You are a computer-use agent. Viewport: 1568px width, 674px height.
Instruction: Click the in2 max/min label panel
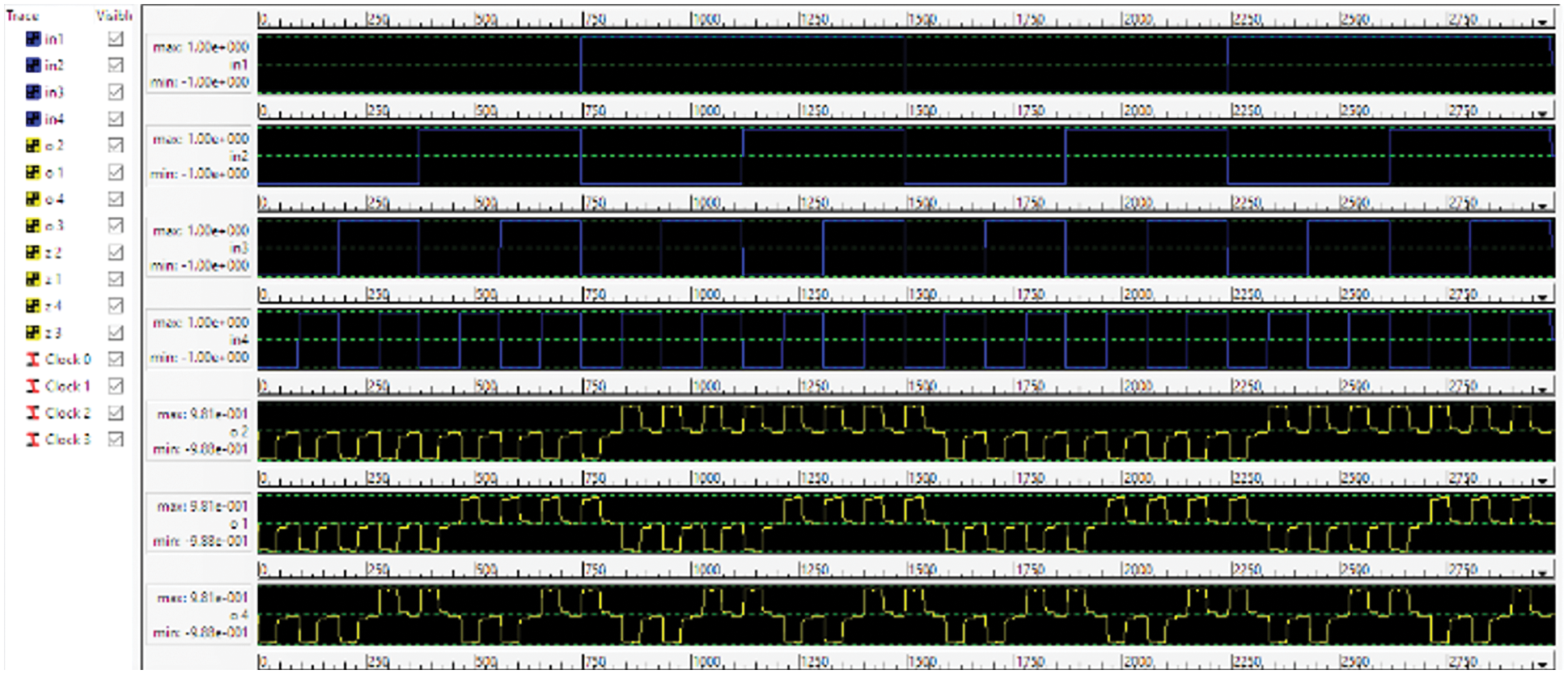click(200, 156)
